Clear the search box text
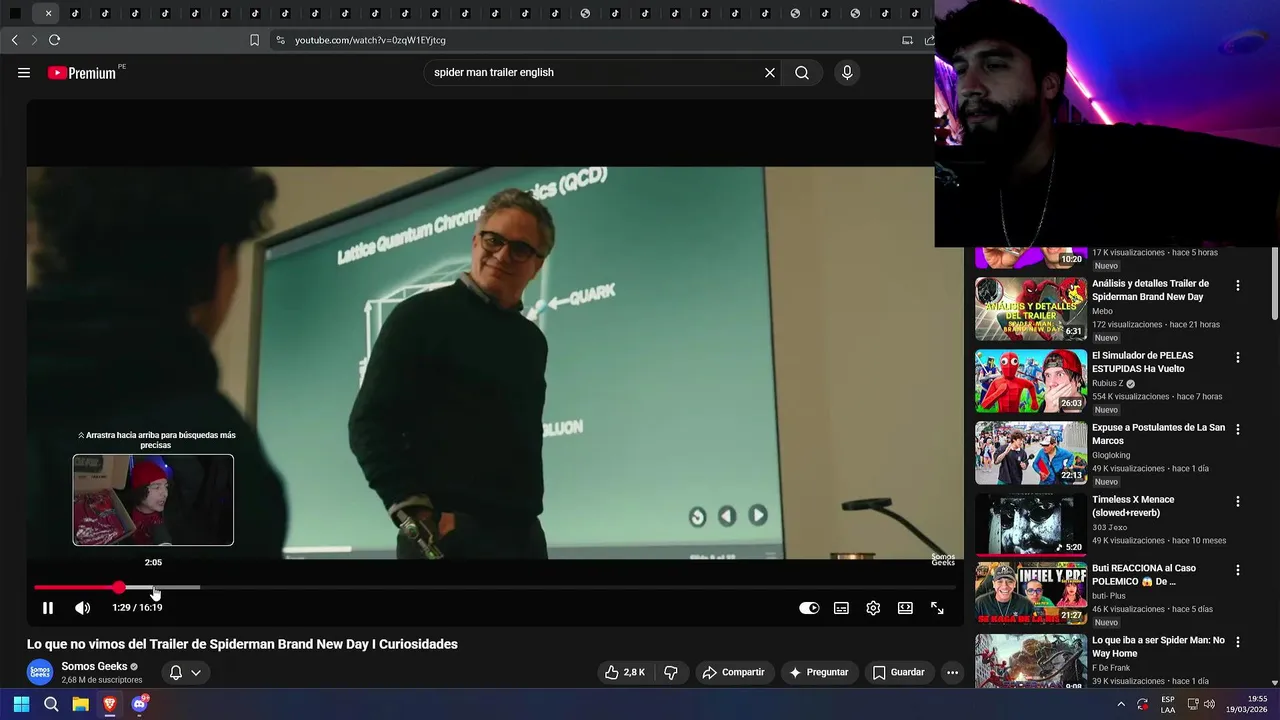The height and width of the screenshot is (720, 1280). (770, 73)
